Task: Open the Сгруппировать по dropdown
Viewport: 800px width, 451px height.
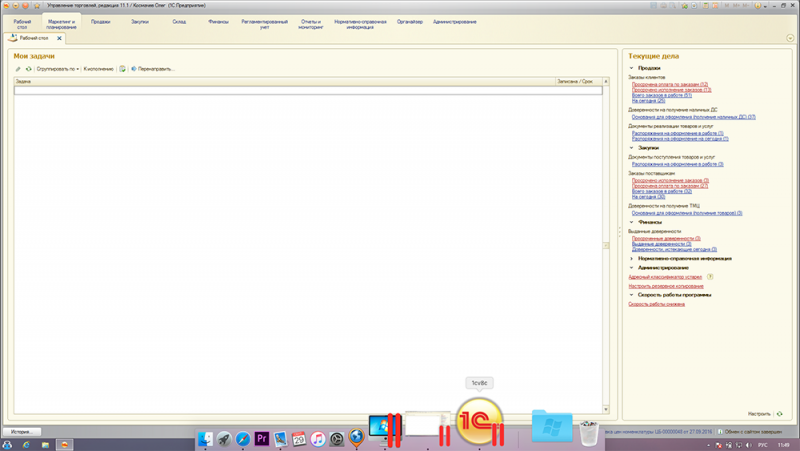Action: pyautogui.click(x=58, y=69)
